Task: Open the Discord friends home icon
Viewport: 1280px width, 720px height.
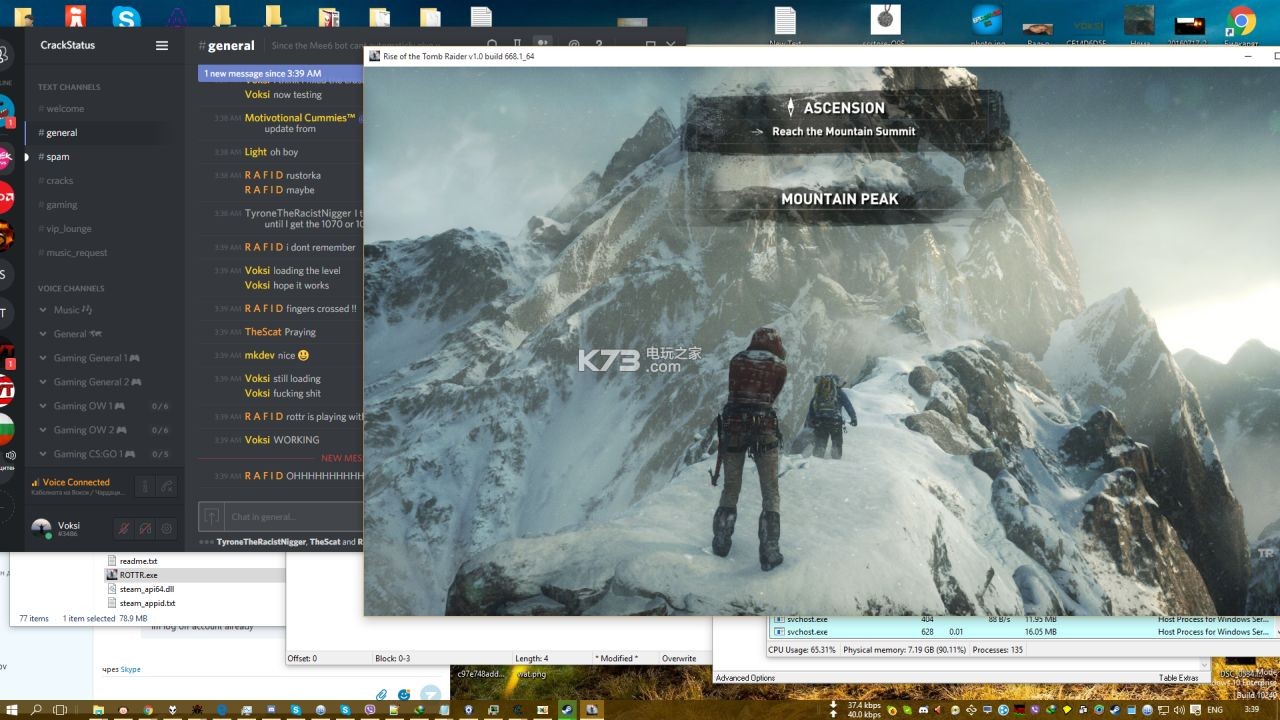Action: pos(4,55)
